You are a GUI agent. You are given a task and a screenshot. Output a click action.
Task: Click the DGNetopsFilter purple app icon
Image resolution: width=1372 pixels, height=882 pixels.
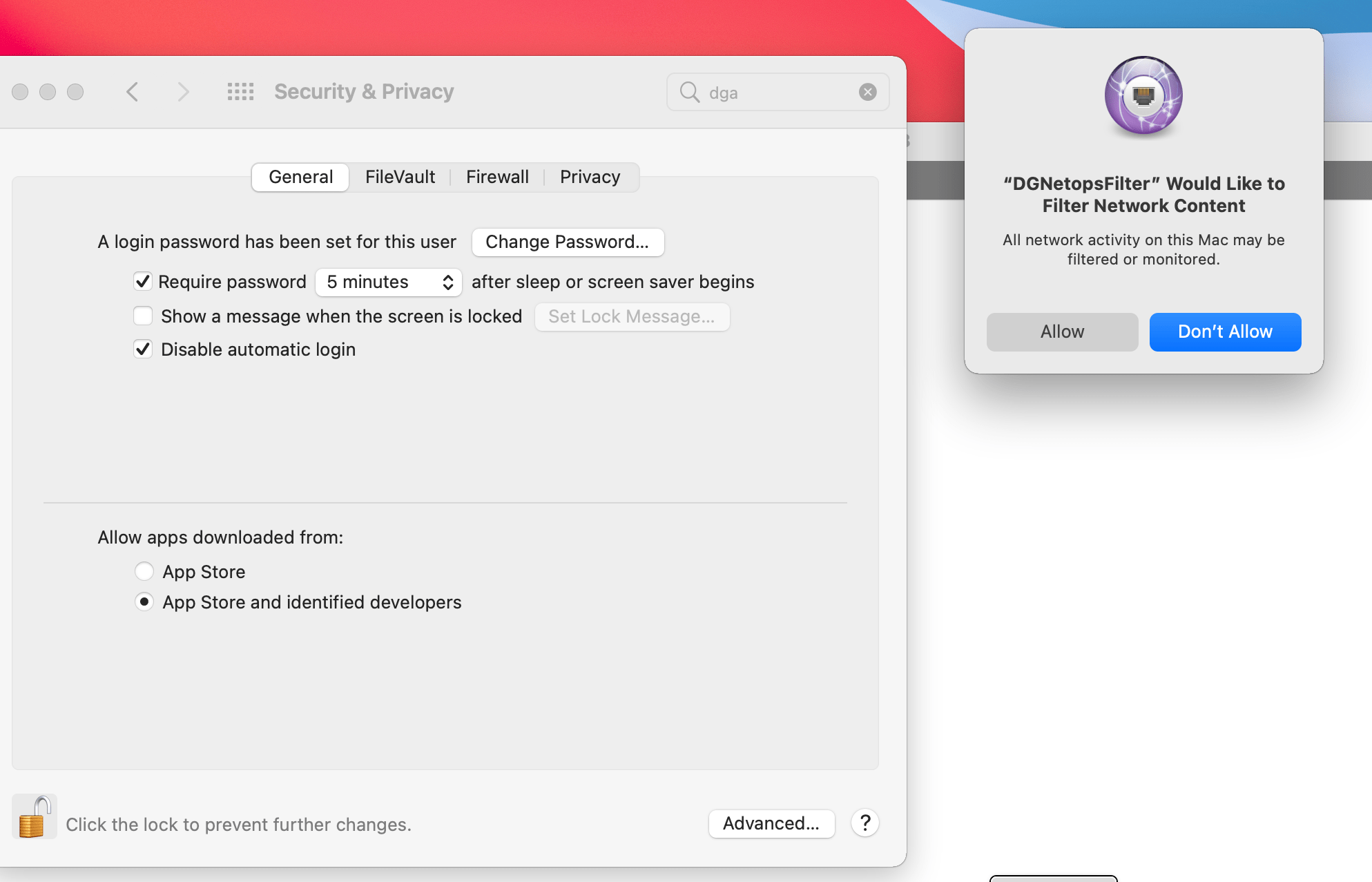pyautogui.click(x=1143, y=96)
